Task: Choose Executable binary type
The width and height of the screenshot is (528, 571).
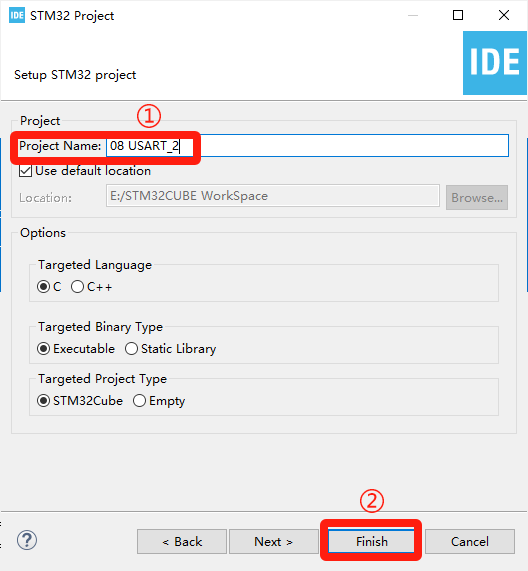Action: pyautogui.click(x=43, y=349)
